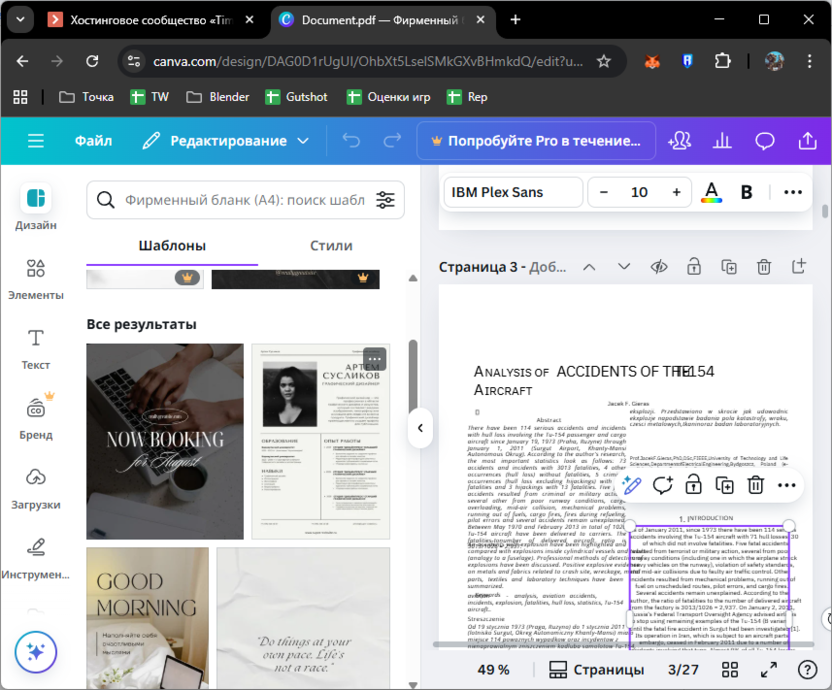This screenshot has width=832, height=690.
Task: Open the Редактирование dropdown menu
Action: click(225, 141)
